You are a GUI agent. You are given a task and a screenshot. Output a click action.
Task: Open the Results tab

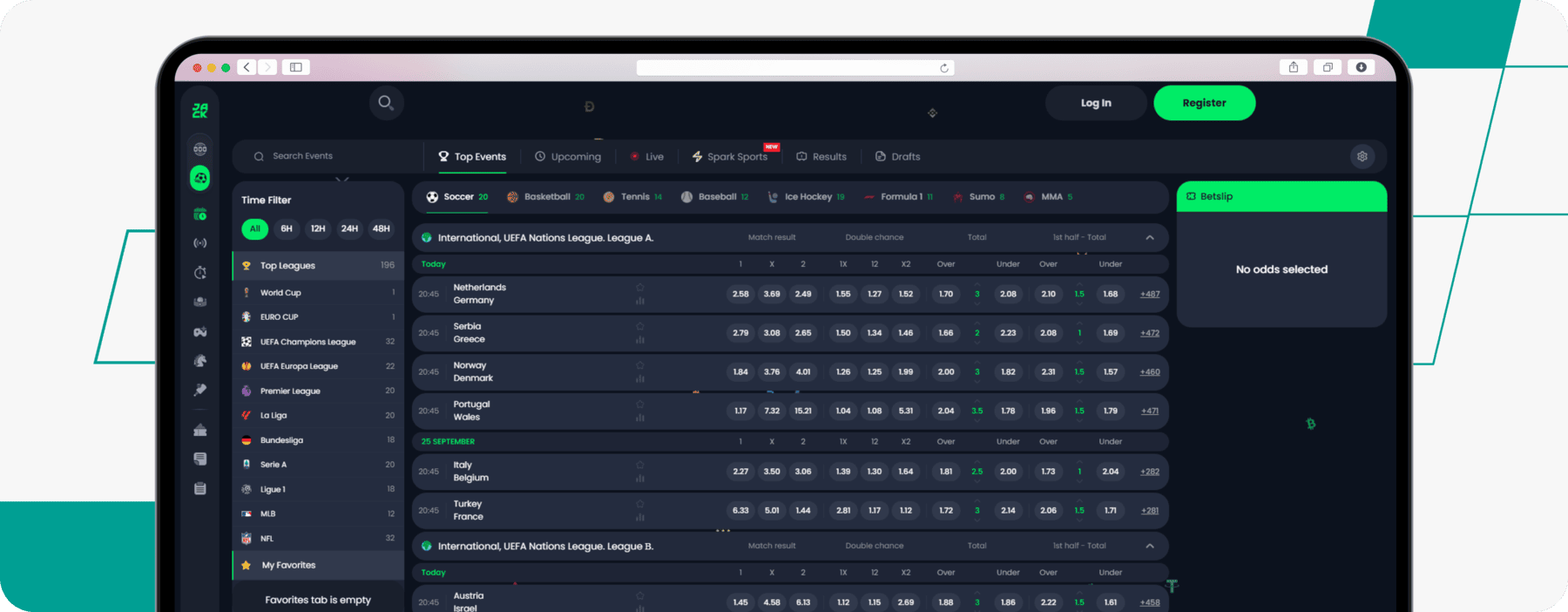[x=821, y=157]
